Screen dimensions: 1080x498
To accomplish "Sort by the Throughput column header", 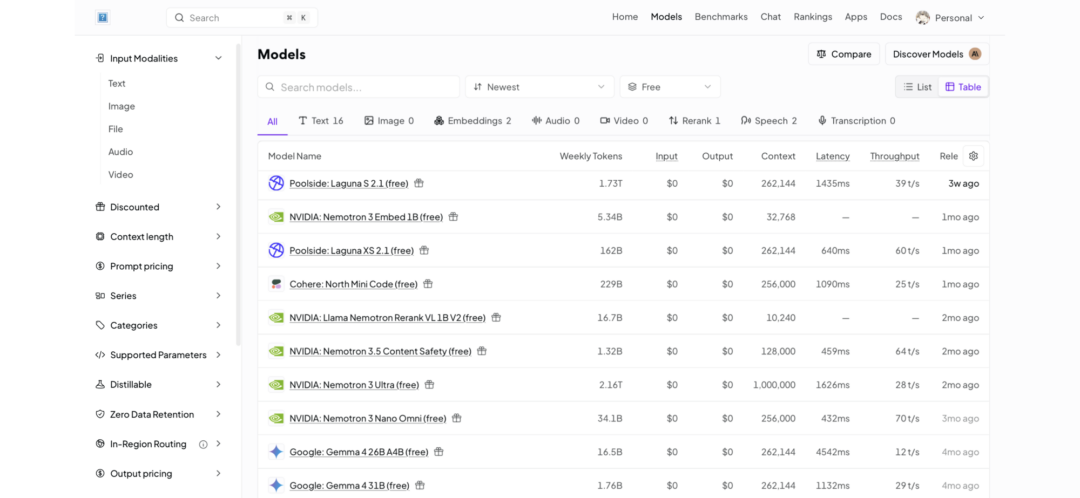I will pyautogui.click(x=895, y=156).
